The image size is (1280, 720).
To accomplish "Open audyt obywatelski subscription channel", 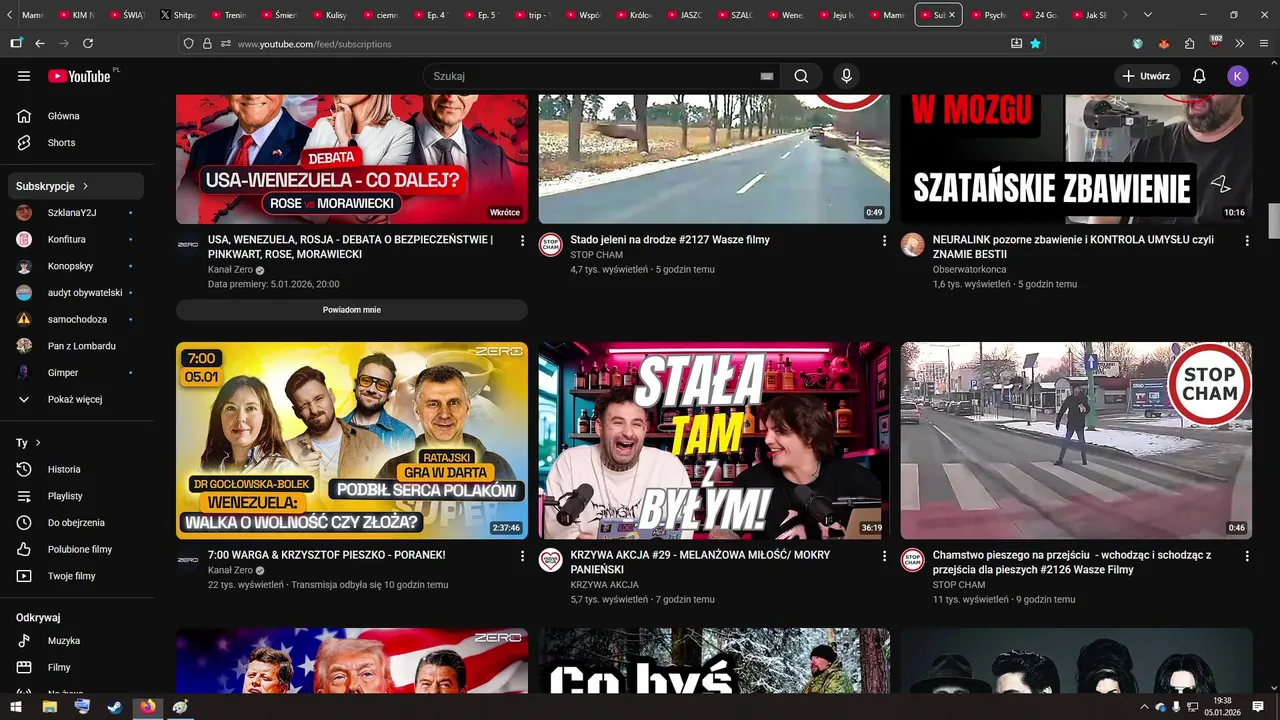I will [x=78, y=293].
